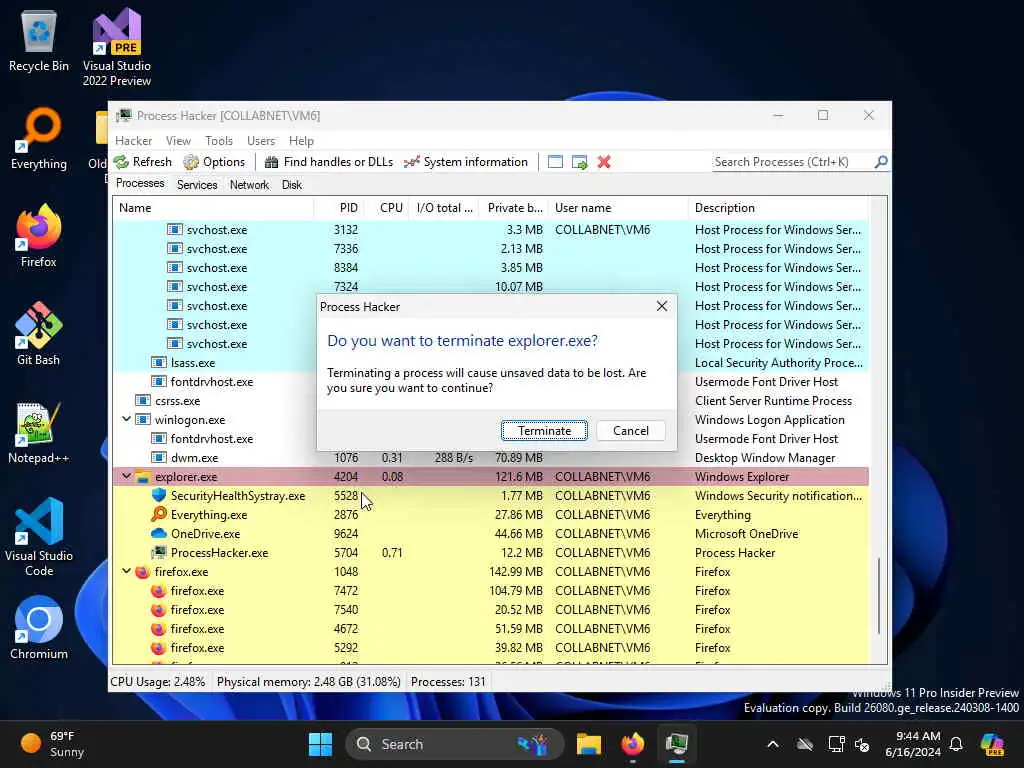Open the Notepad++ desktop icon
This screenshot has width=1024, height=768.
tap(39, 432)
